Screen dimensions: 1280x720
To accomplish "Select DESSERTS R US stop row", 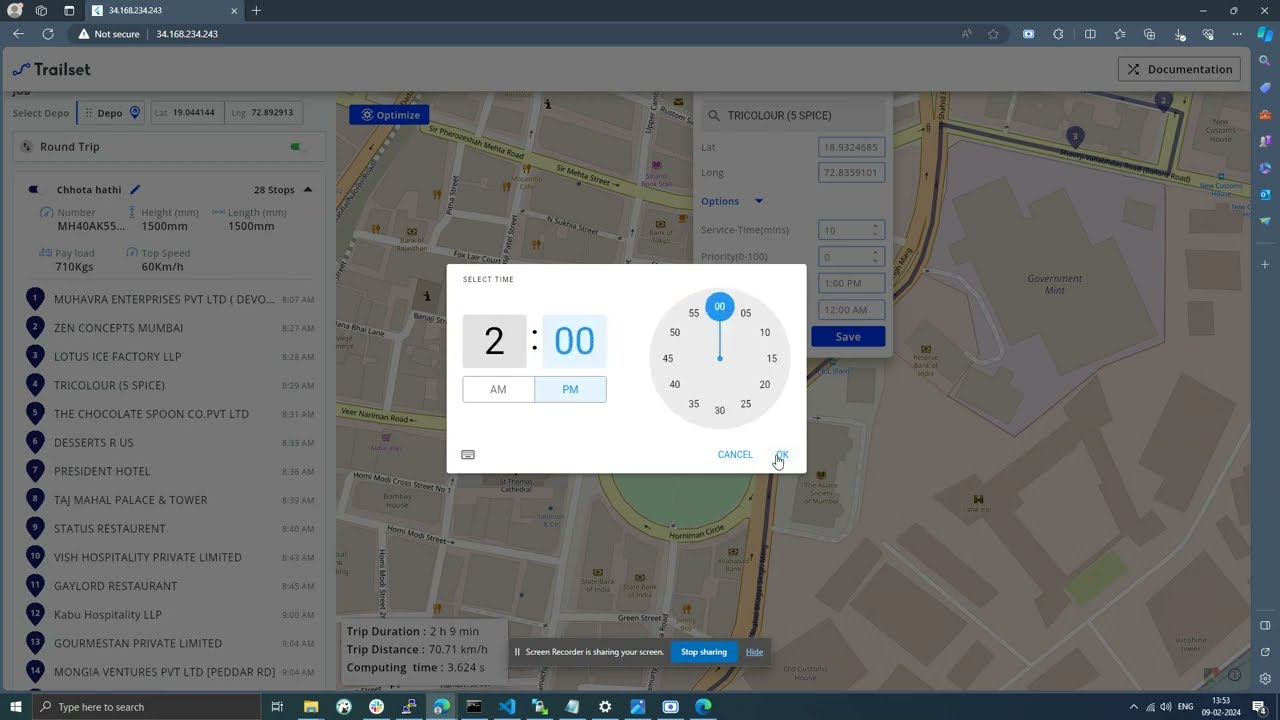I will point(170,442).
